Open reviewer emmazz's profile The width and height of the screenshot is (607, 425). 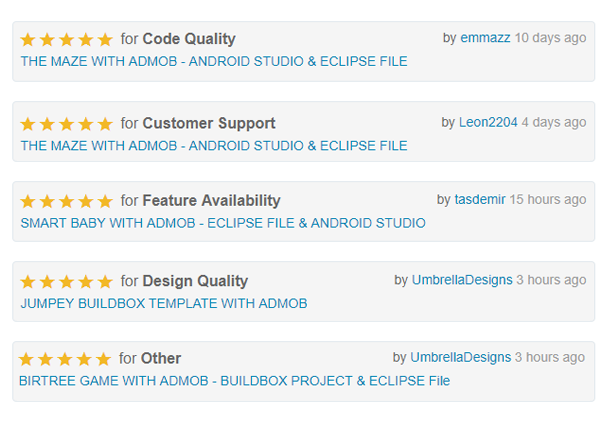485,38
